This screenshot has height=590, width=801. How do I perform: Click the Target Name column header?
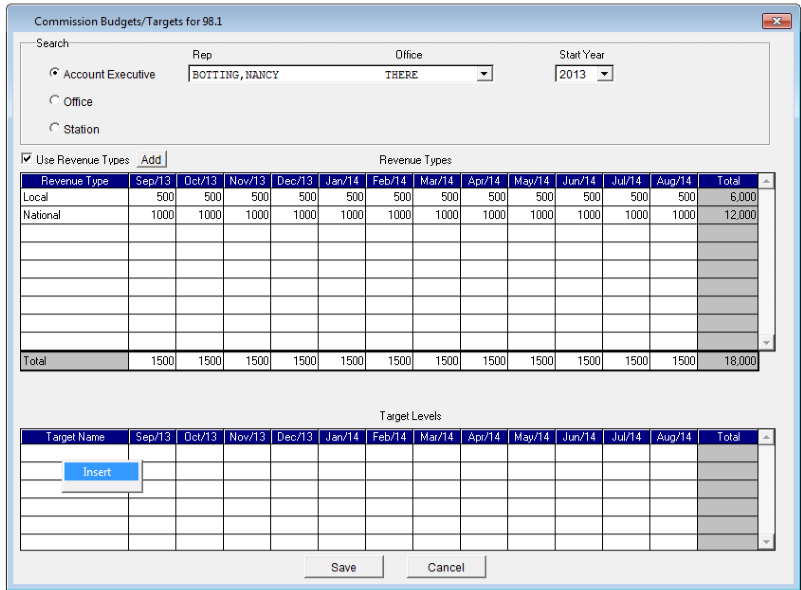tap(74, 437)
